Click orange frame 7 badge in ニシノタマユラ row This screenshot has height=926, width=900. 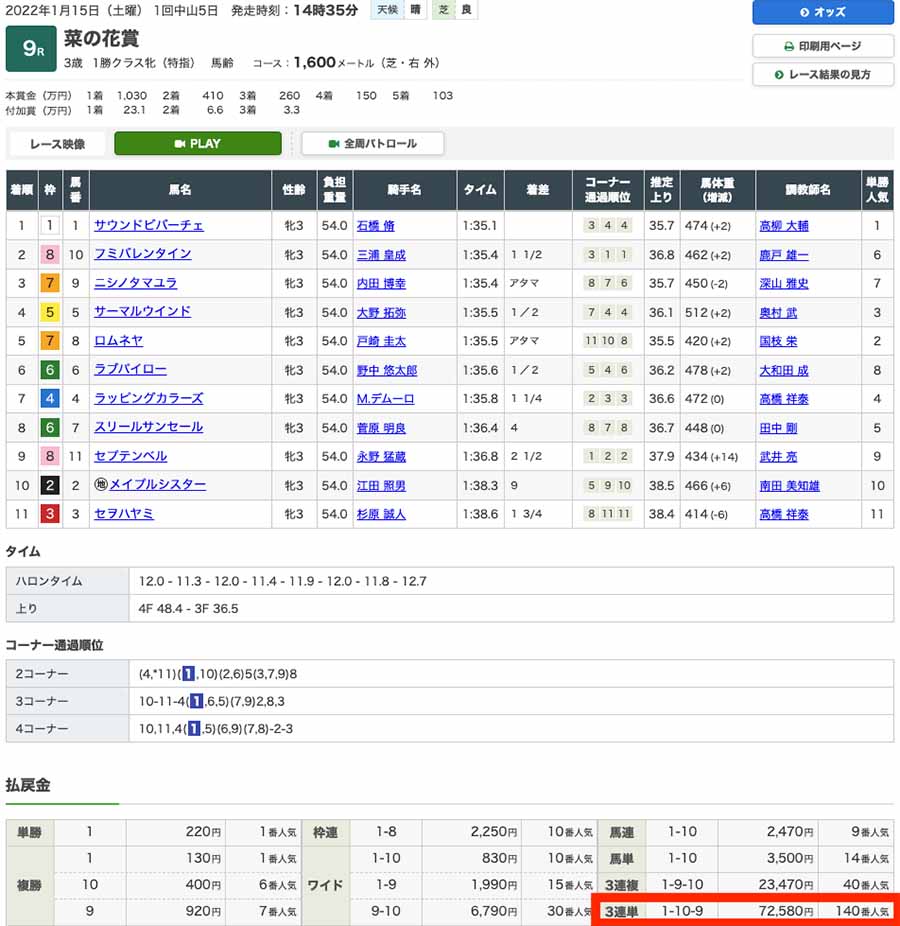tap(50, 283)
